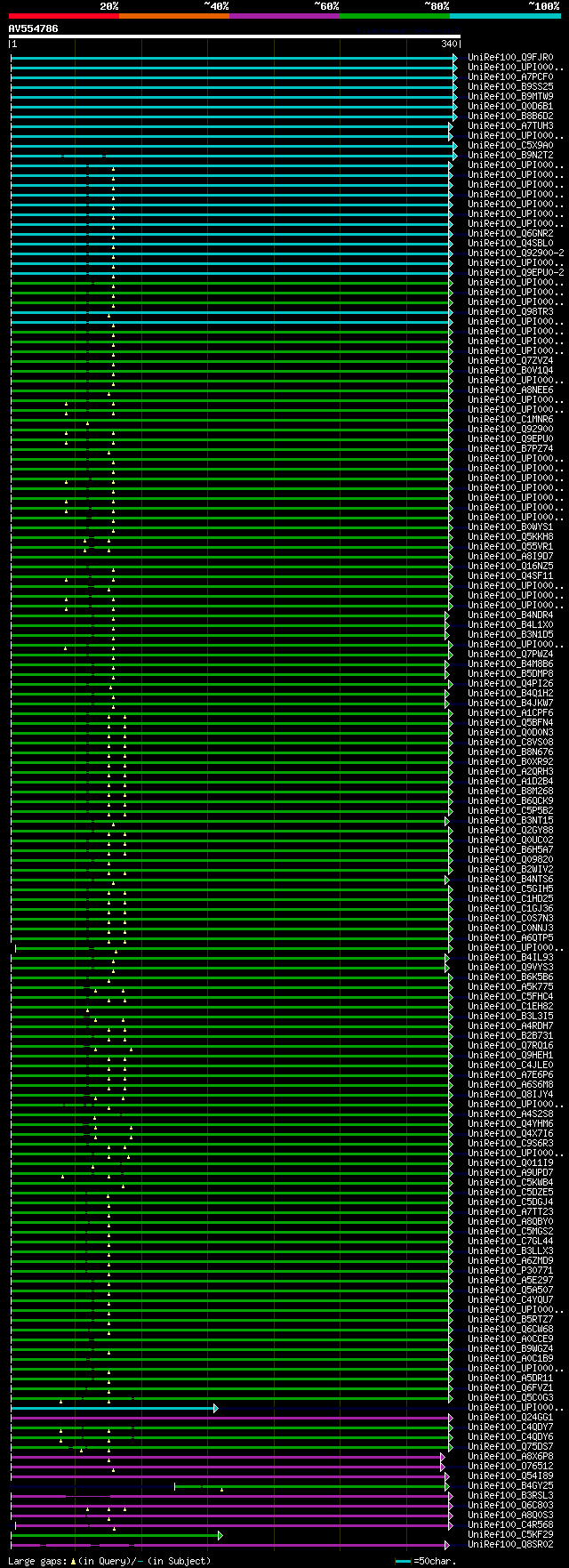Select the UniRef100_C5KF29 label
The width and height of the screenshot is (569, 1568).
510,1535
